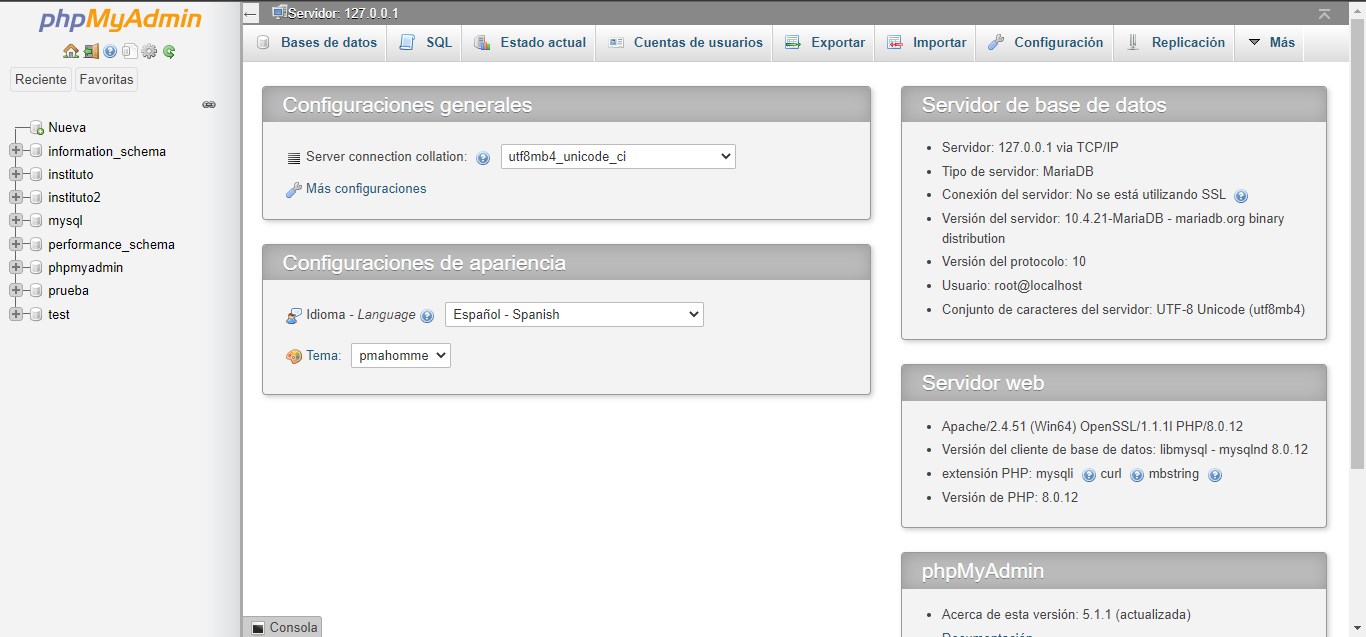
Task: Expand the instituto database node
Action: click(15, 175)
